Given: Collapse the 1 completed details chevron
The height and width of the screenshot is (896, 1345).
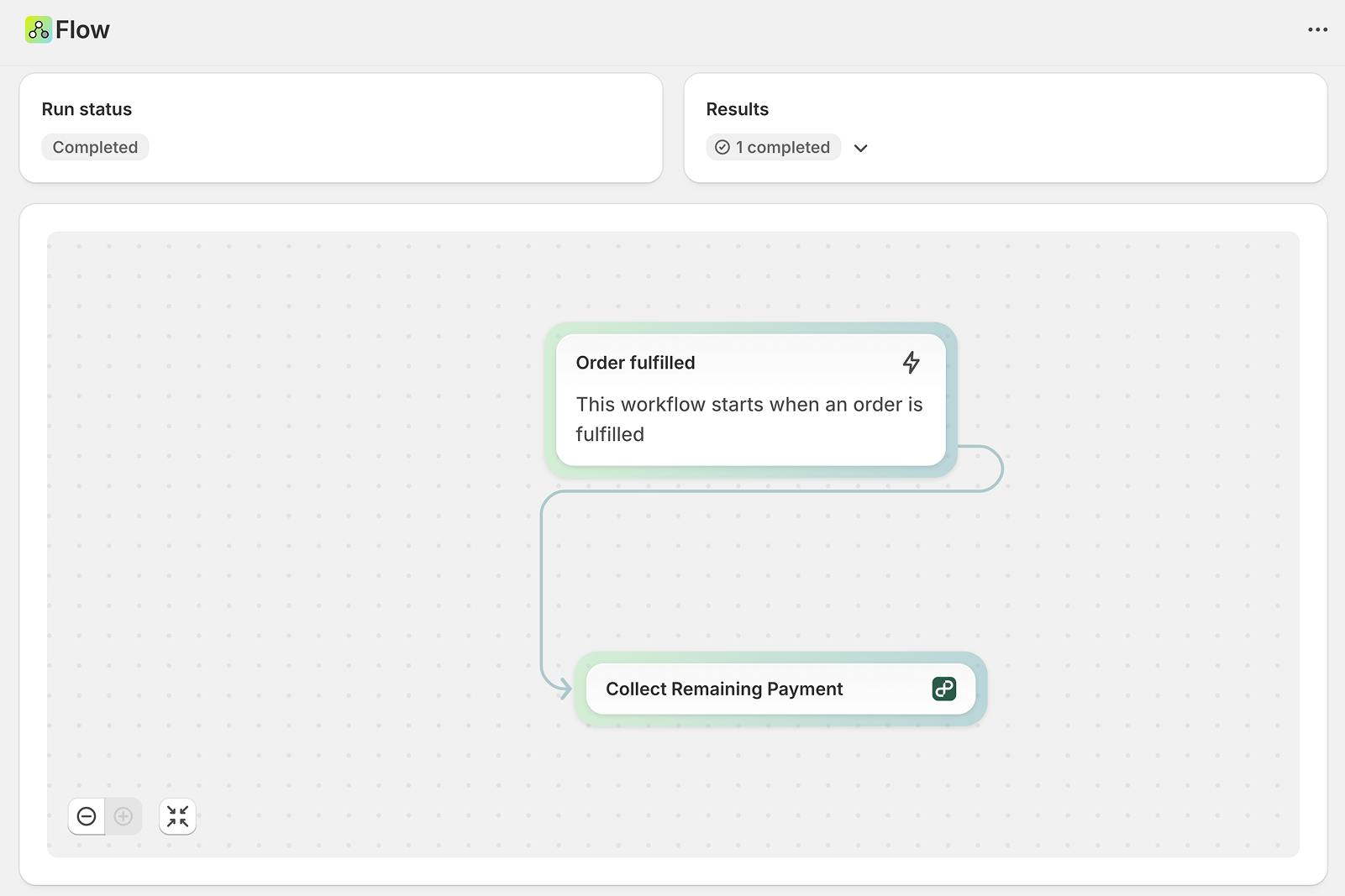Looking at the screenshot, I should pos(861,148).
